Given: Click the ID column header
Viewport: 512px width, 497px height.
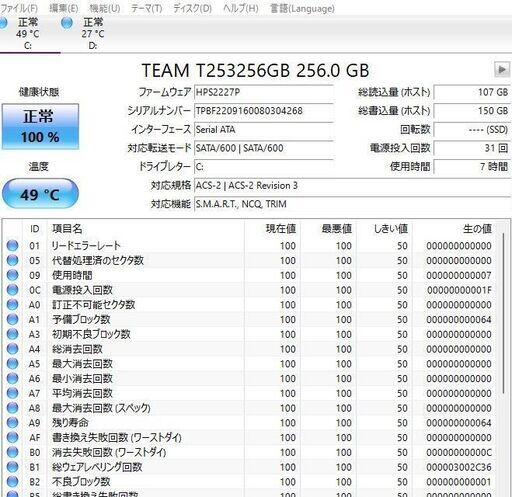Looking at the screenshot, I should click(x=35, y=229).
